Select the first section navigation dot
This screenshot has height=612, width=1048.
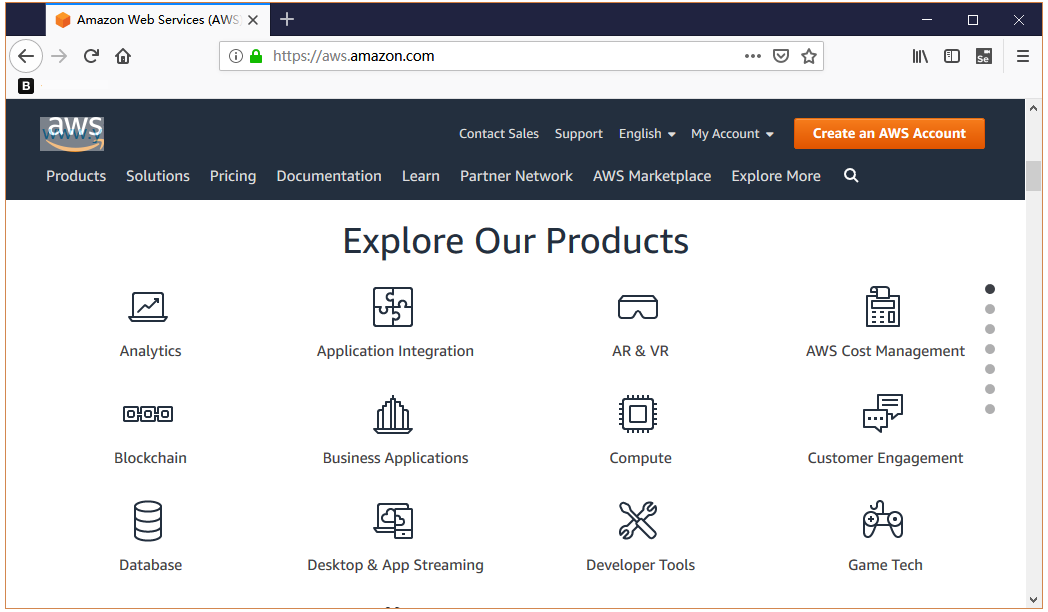(990, 289)
